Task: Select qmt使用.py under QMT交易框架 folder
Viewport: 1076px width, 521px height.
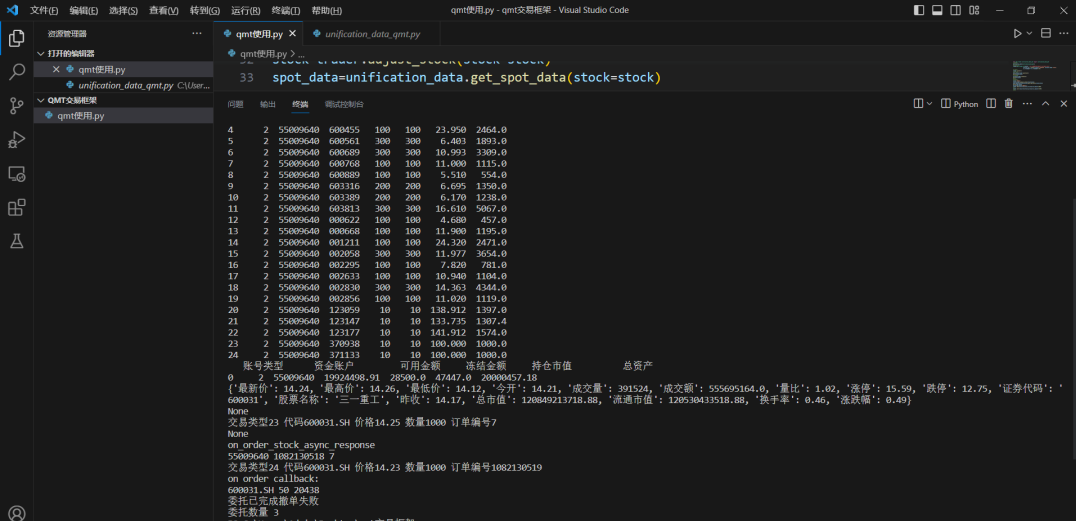Action: tap(124, 116)
